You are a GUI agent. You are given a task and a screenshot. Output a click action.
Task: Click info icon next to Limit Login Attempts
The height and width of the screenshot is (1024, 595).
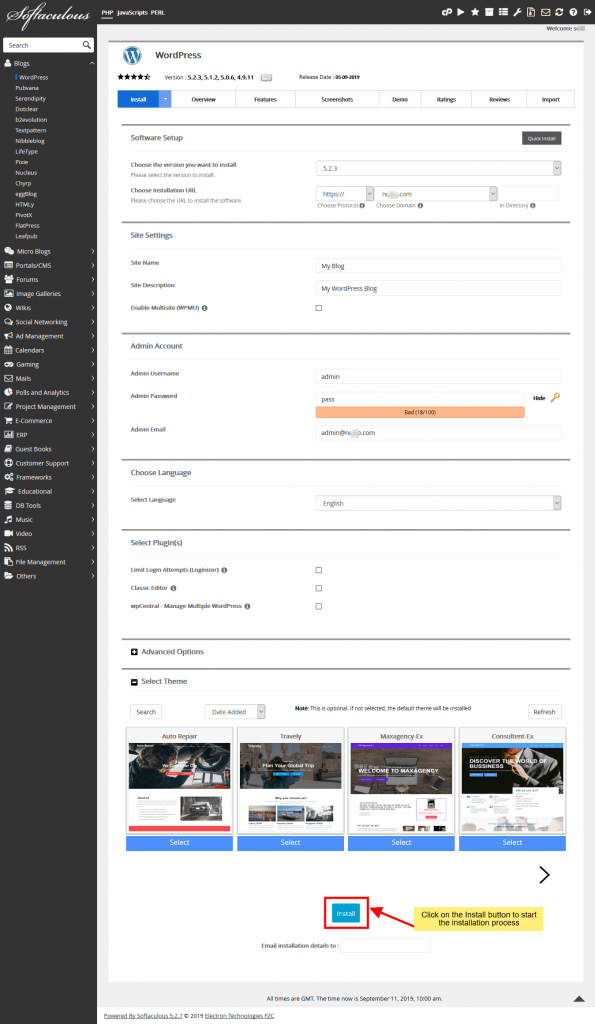(x=224, y=570)
